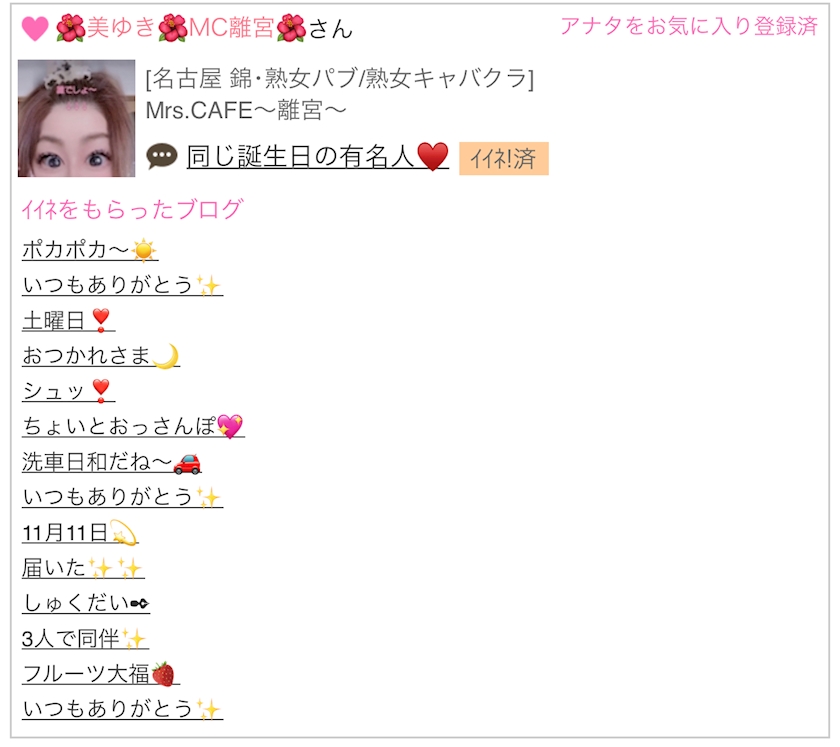
Task: Open the 土曜日 blog entry
Action: pos(69,320)
